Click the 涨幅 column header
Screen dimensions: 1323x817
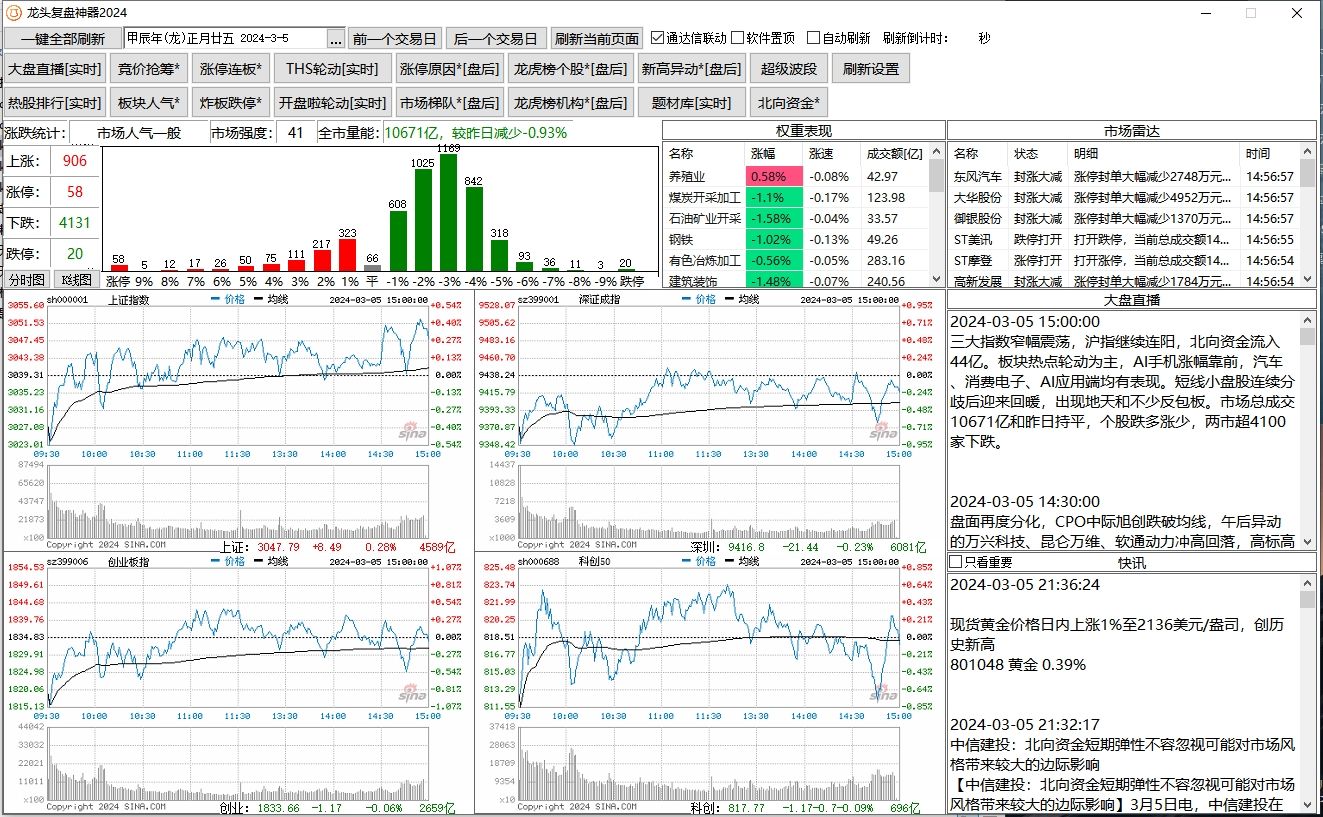coord(774,154)
